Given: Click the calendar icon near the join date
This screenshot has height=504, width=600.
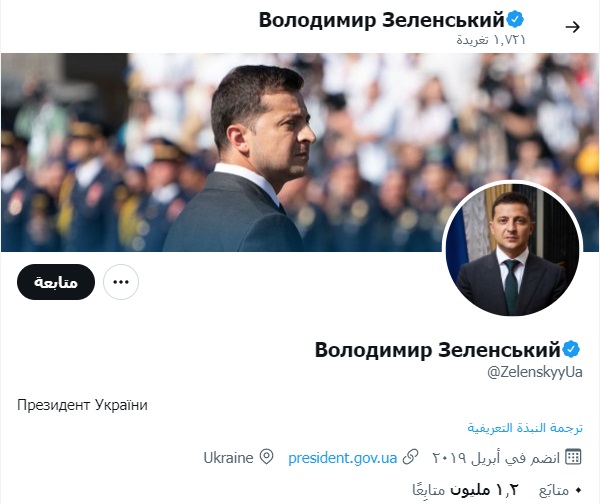Looking at the screenshot, I should [x=573, y=457].
